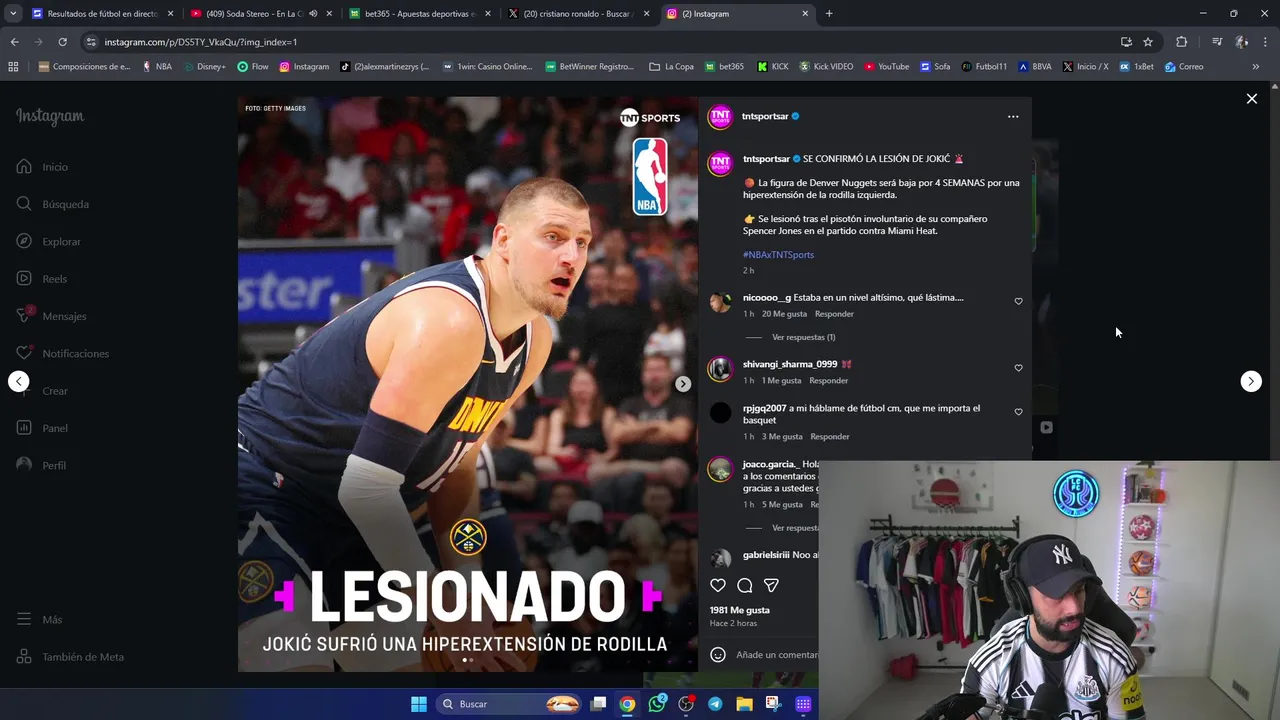Open Instagram Inicio from the sidebar
The image size is (1280, 720).
[42, 167]
